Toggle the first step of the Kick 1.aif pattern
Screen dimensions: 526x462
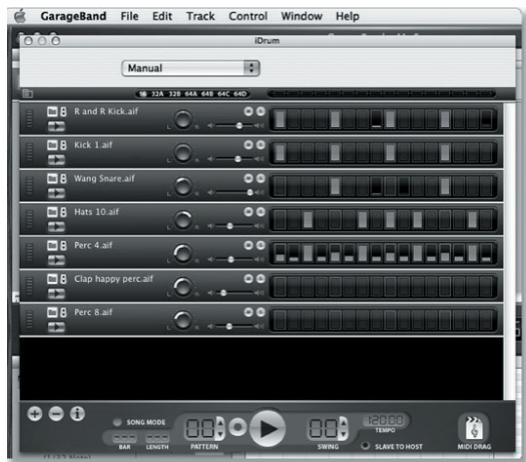pyautogui.click(x=280, y=152)
